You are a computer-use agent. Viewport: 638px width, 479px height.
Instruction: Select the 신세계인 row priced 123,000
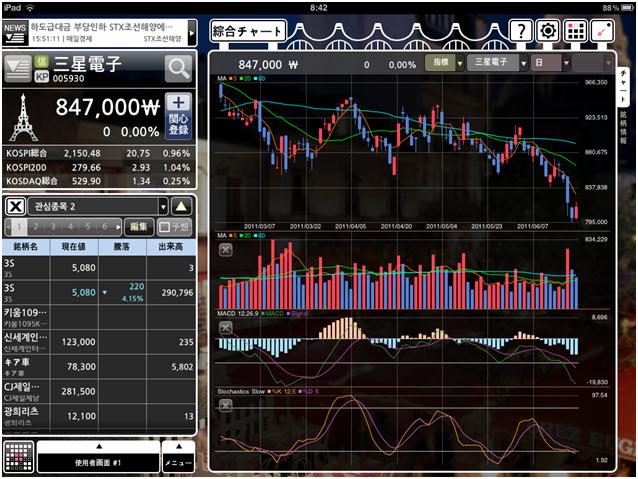pos(99,342)
